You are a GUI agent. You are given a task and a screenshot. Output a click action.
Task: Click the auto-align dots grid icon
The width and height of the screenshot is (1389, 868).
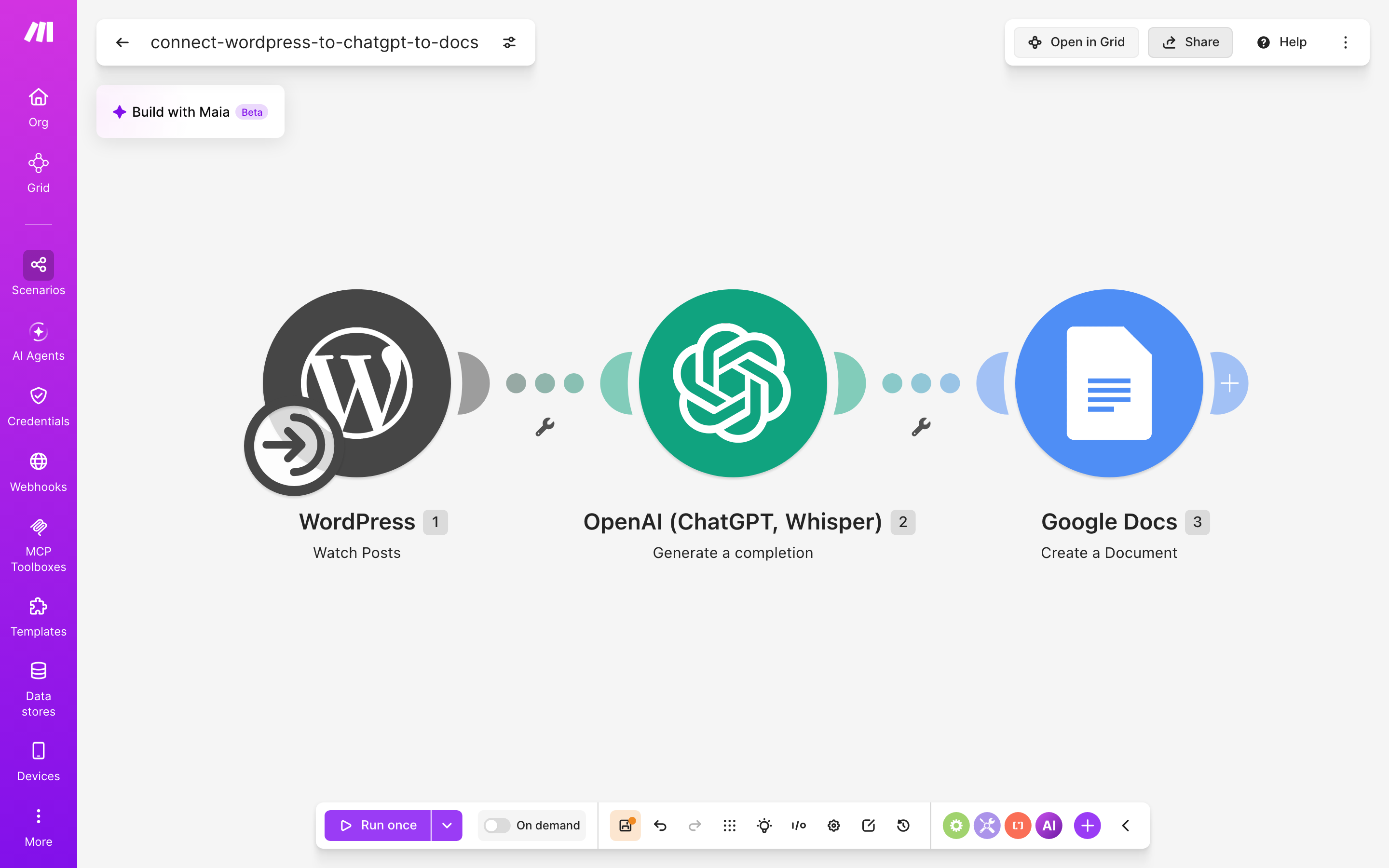tap(730, 826)
